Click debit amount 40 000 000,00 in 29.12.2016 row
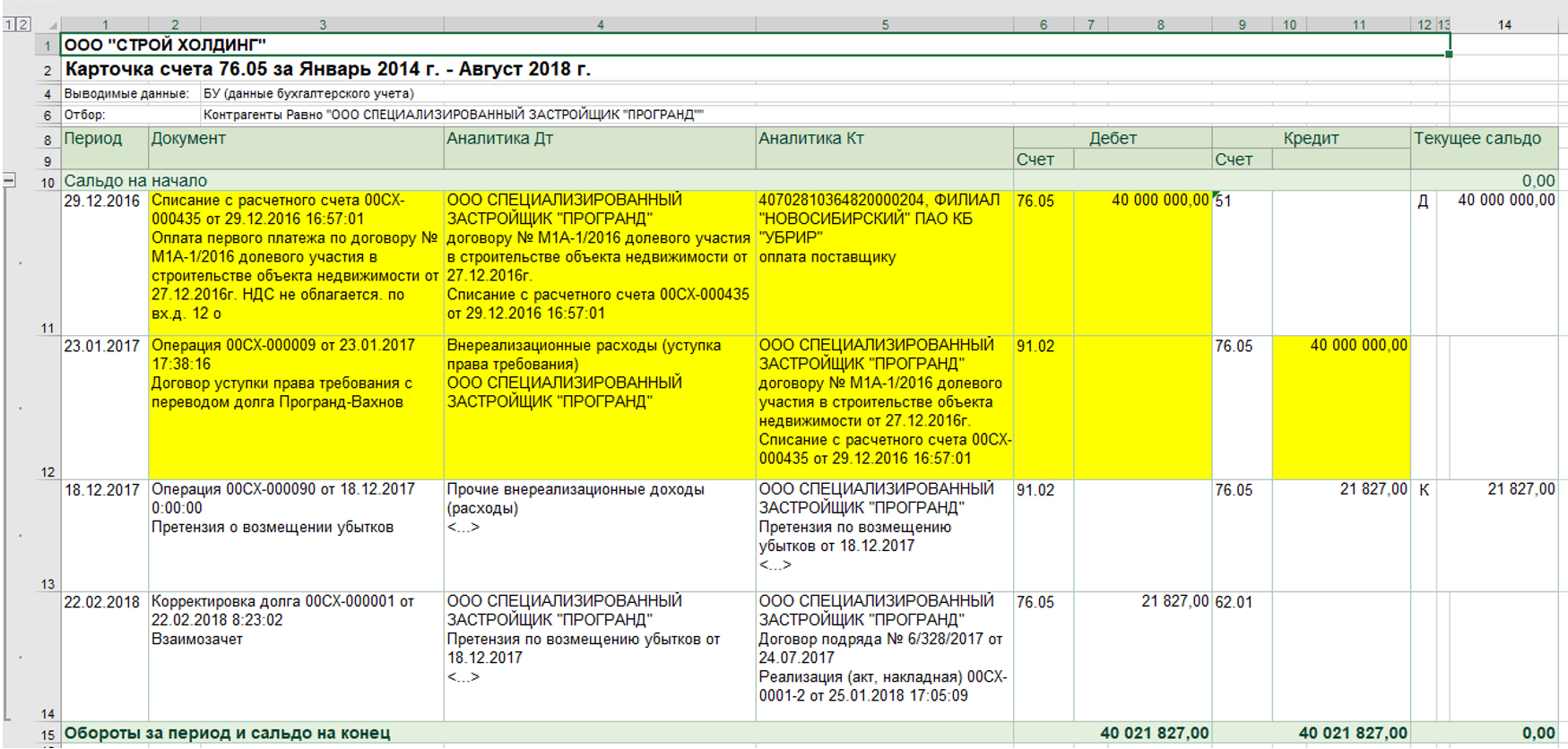This screenshot has width=1568, height=749. pyautogui.click(x=1143, y=263)
